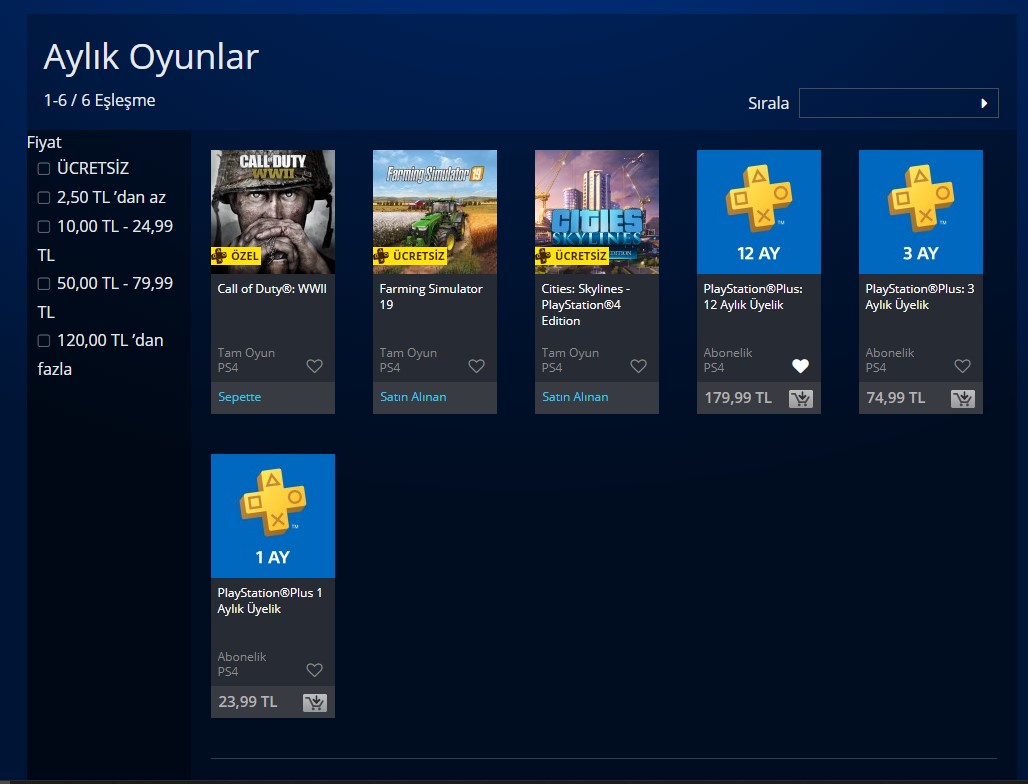
Task: Click the Aylık Oyunlar heading
Action: click(151, 57)
